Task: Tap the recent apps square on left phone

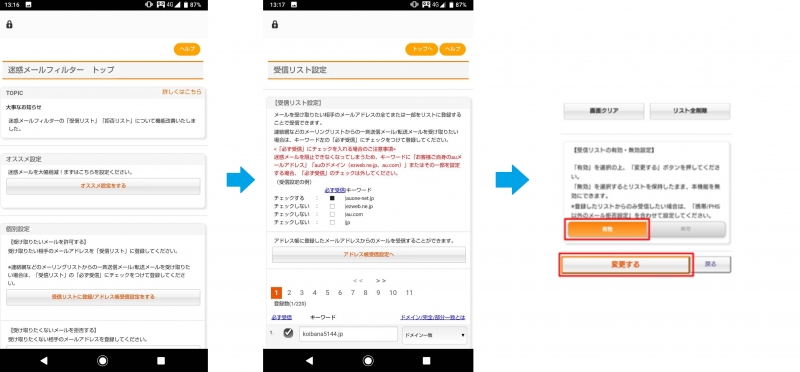Action: (161, 361)
